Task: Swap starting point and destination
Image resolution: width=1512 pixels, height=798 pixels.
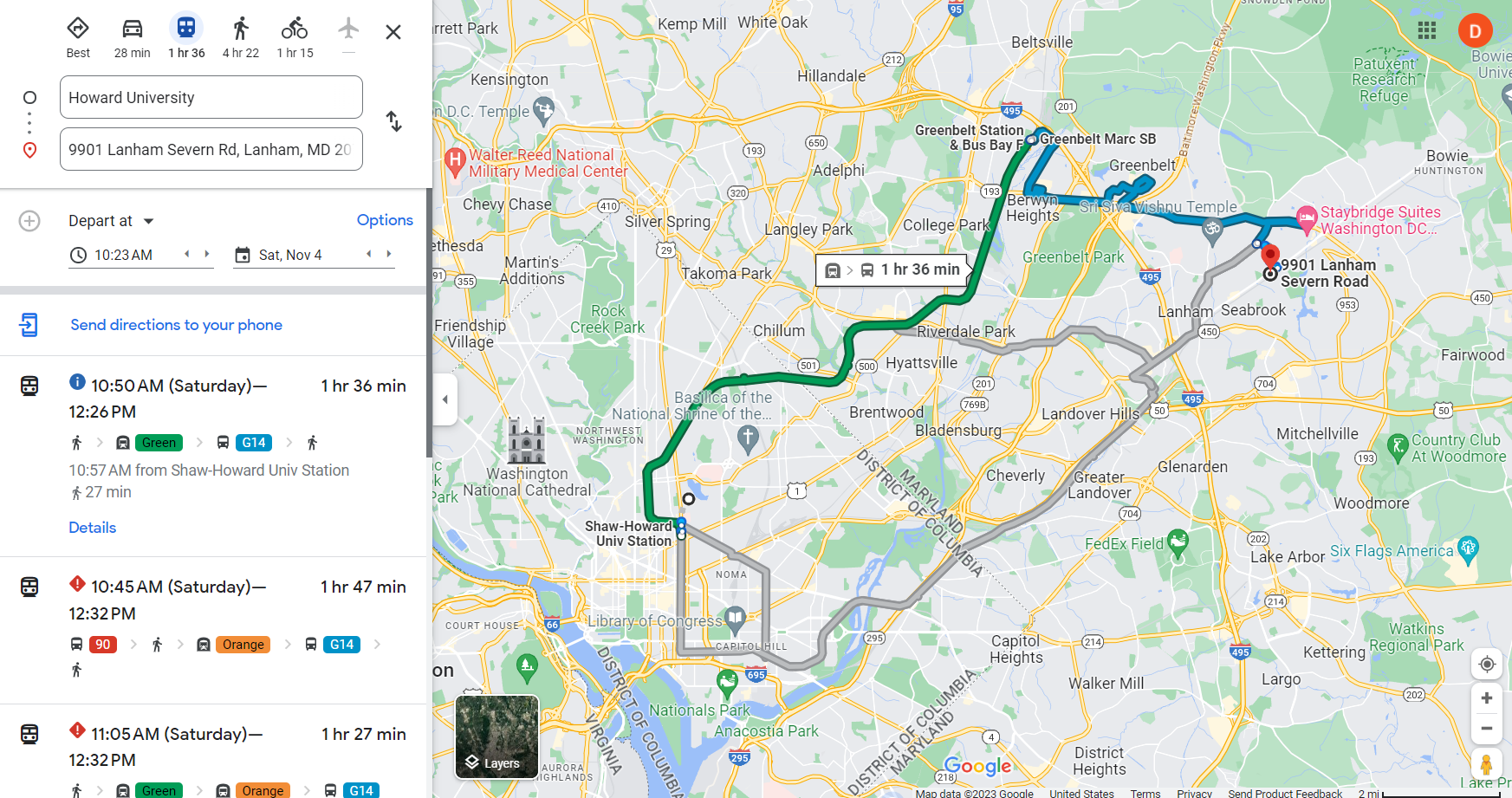Action: point(393,121)
